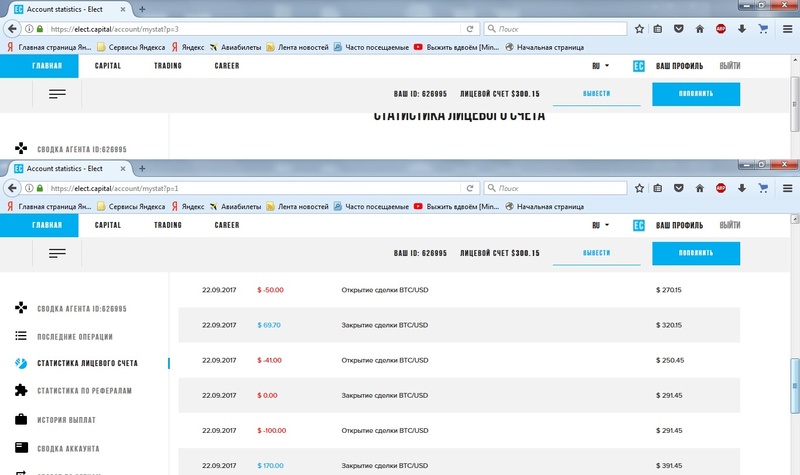
Task: Click $ 69.70 amount in the table
Action: coord(269,325)
